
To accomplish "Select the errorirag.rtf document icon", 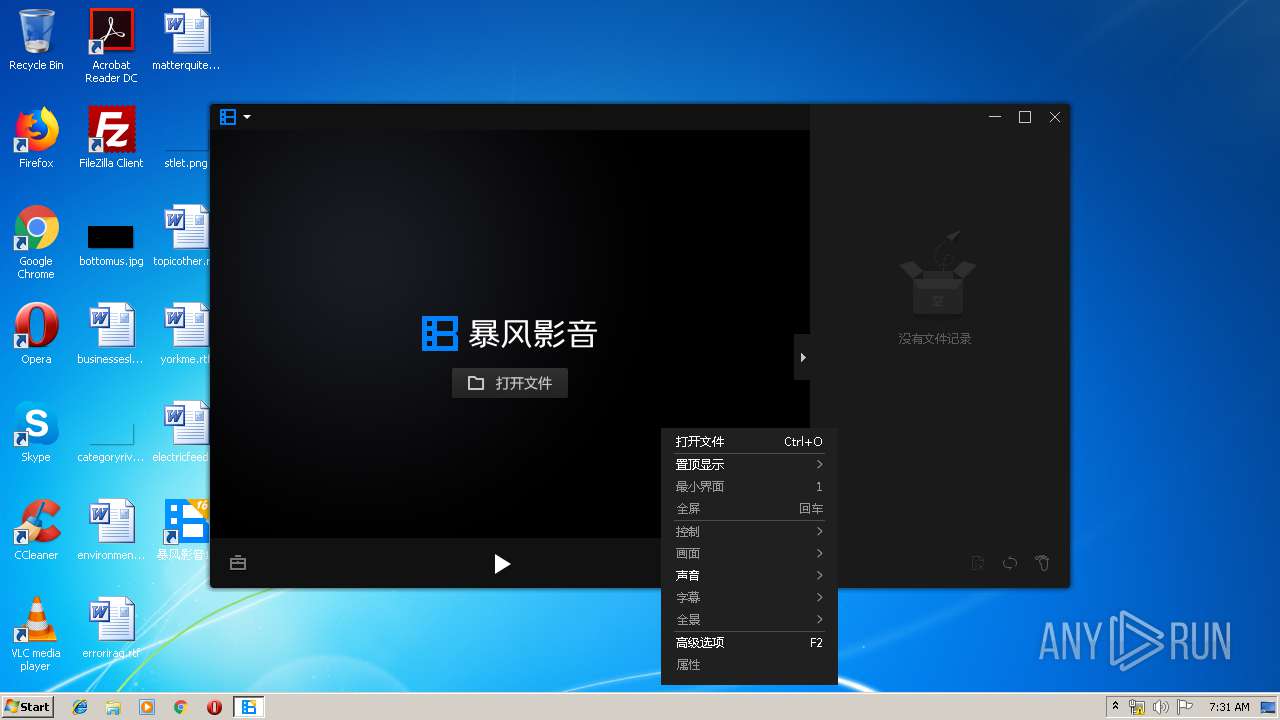I will point(111,628).
